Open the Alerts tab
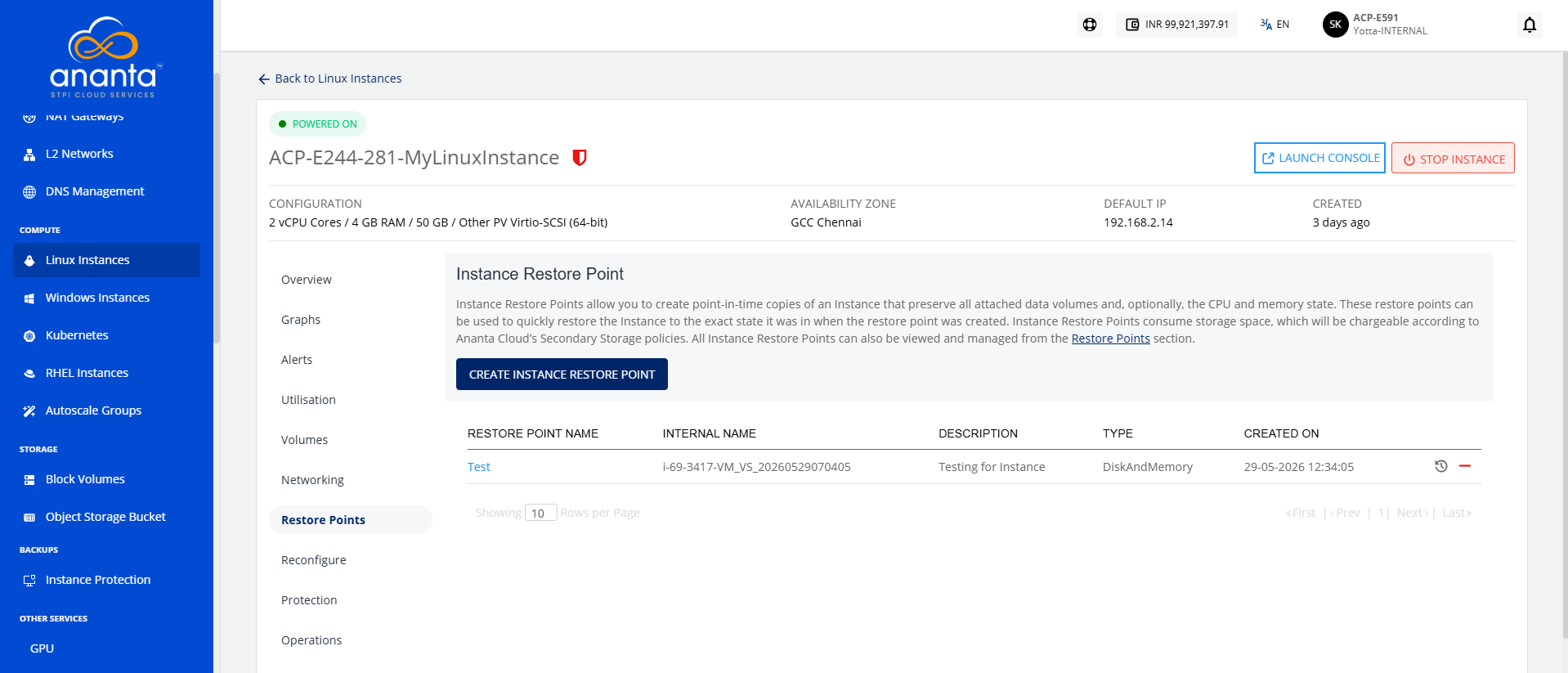Viewport: 1568px width, 673px height. click(x=297, y=360)
